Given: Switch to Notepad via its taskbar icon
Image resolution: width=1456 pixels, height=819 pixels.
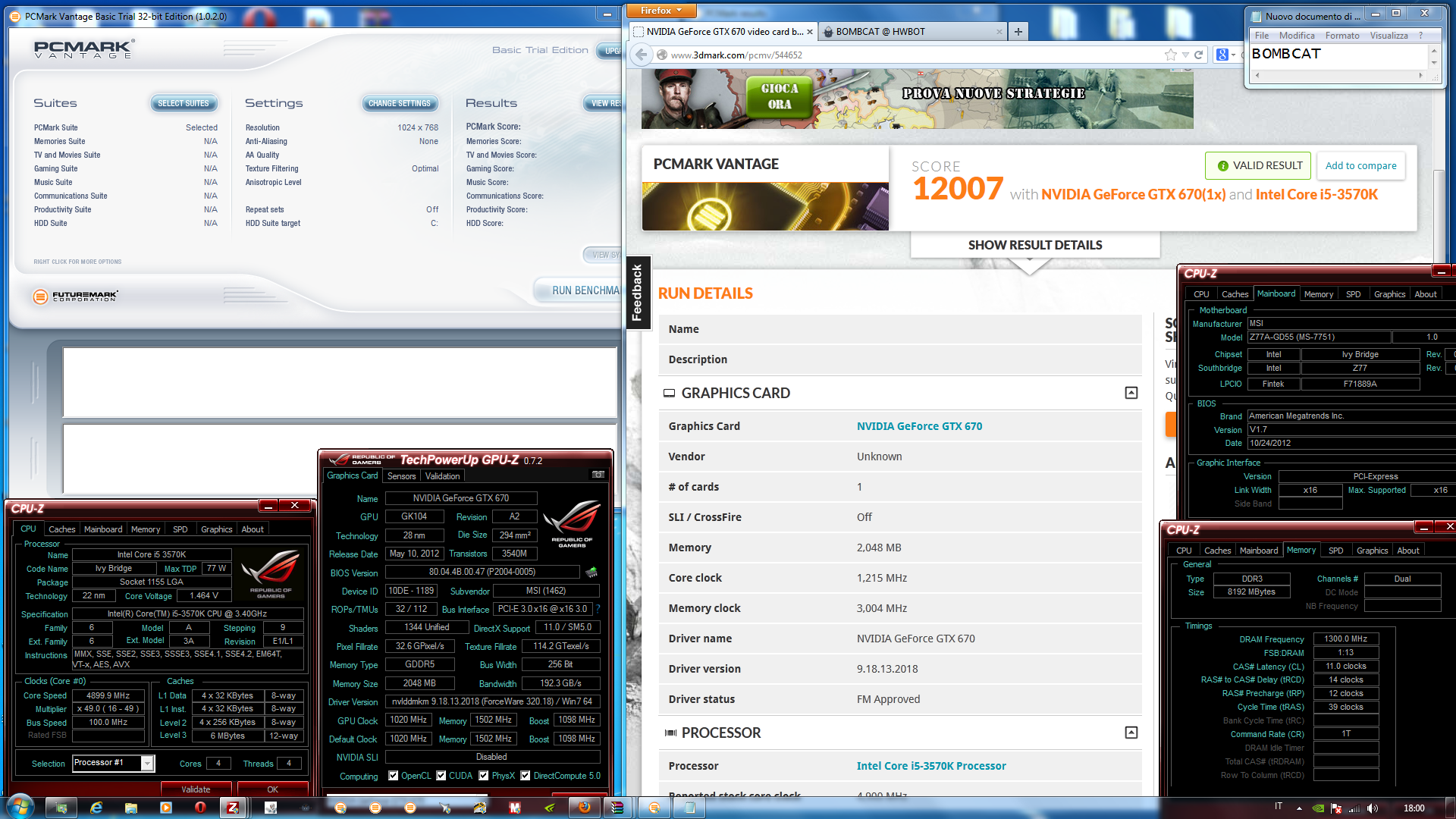Looking at the screenshot, I should point(689,808).
